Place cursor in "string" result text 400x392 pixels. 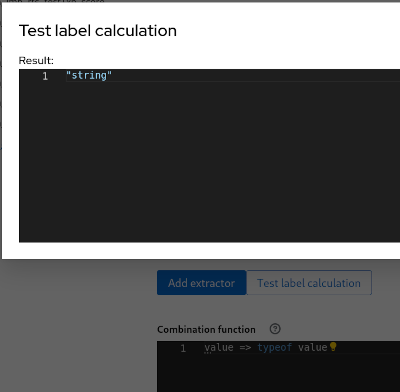89,75
